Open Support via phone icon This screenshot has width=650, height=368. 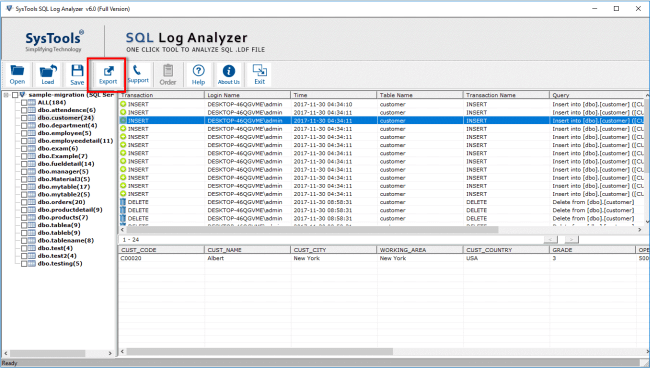[x=138, y=75]
